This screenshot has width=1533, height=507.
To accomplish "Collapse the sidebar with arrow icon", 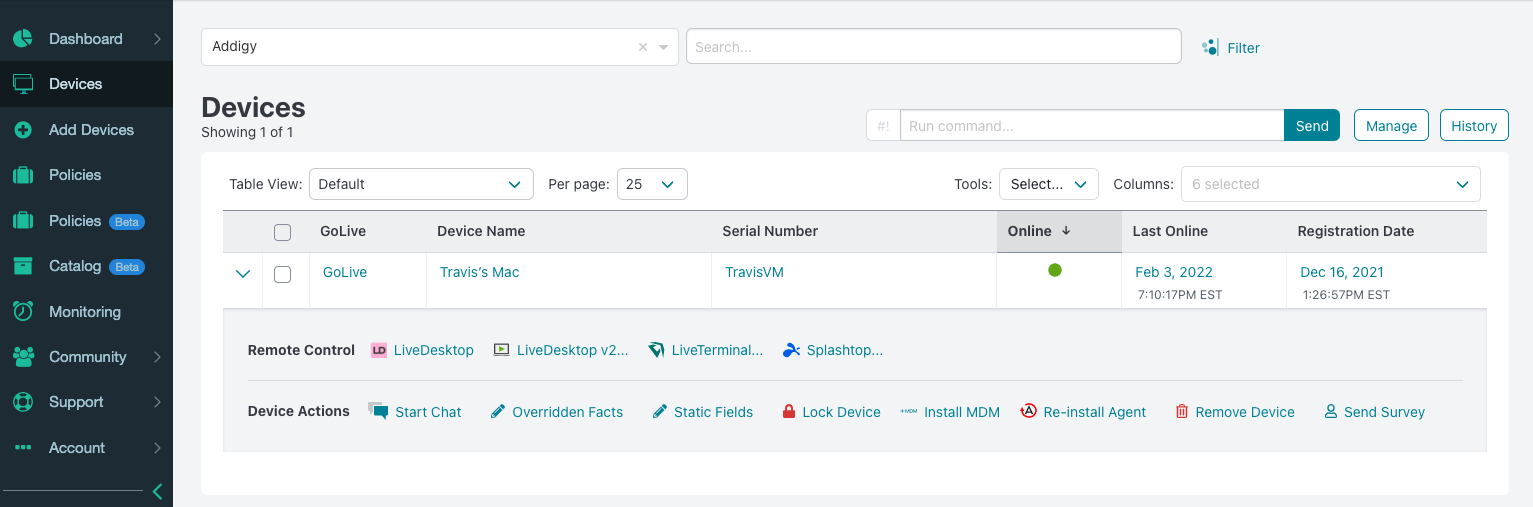I will pos(156,491).
